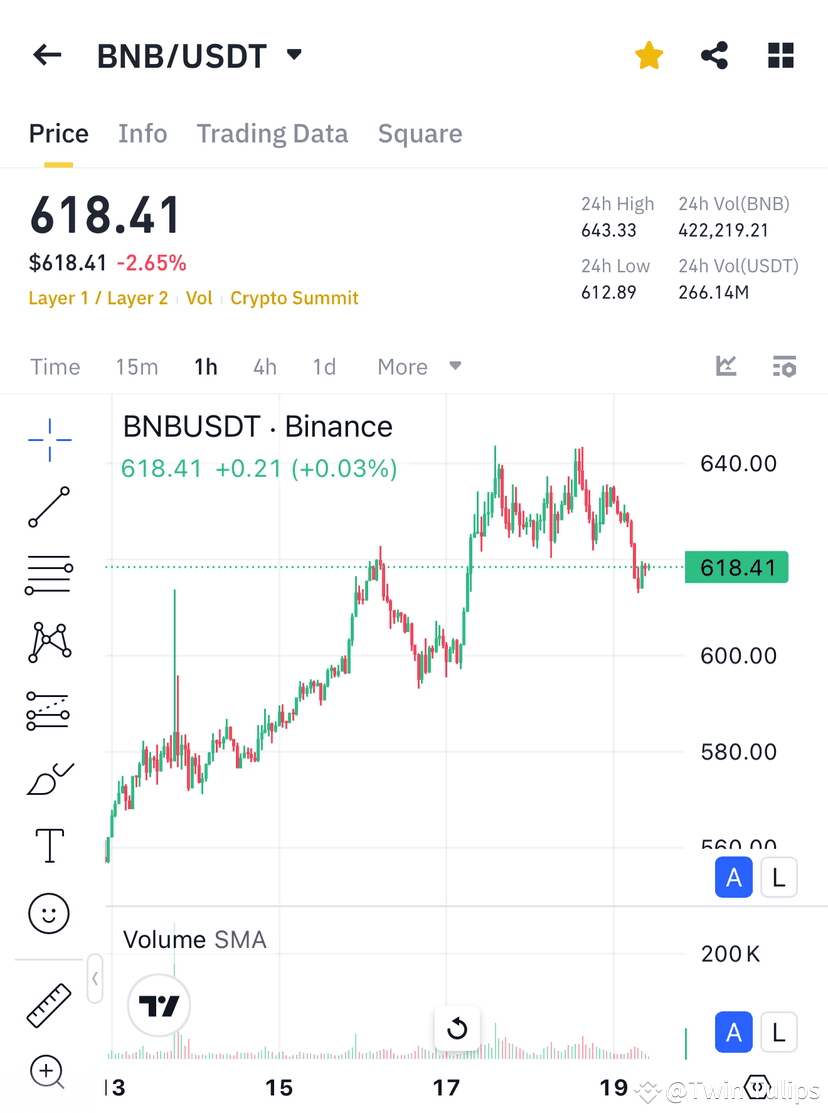The height and width of the screenshot is (1113, 828).
Task: Select the text annotation tool
Action: tap(49, 845)
